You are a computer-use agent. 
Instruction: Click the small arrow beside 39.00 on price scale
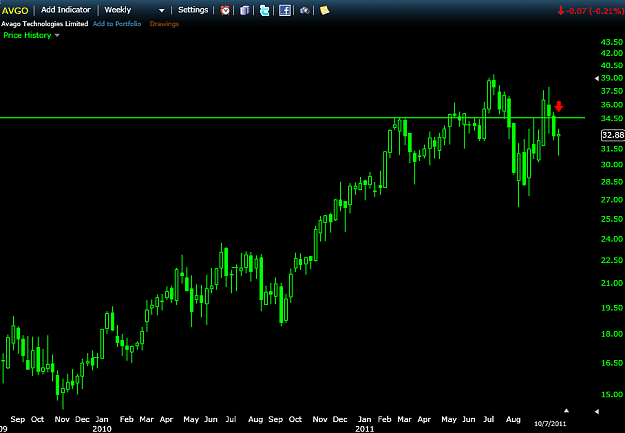597,79
